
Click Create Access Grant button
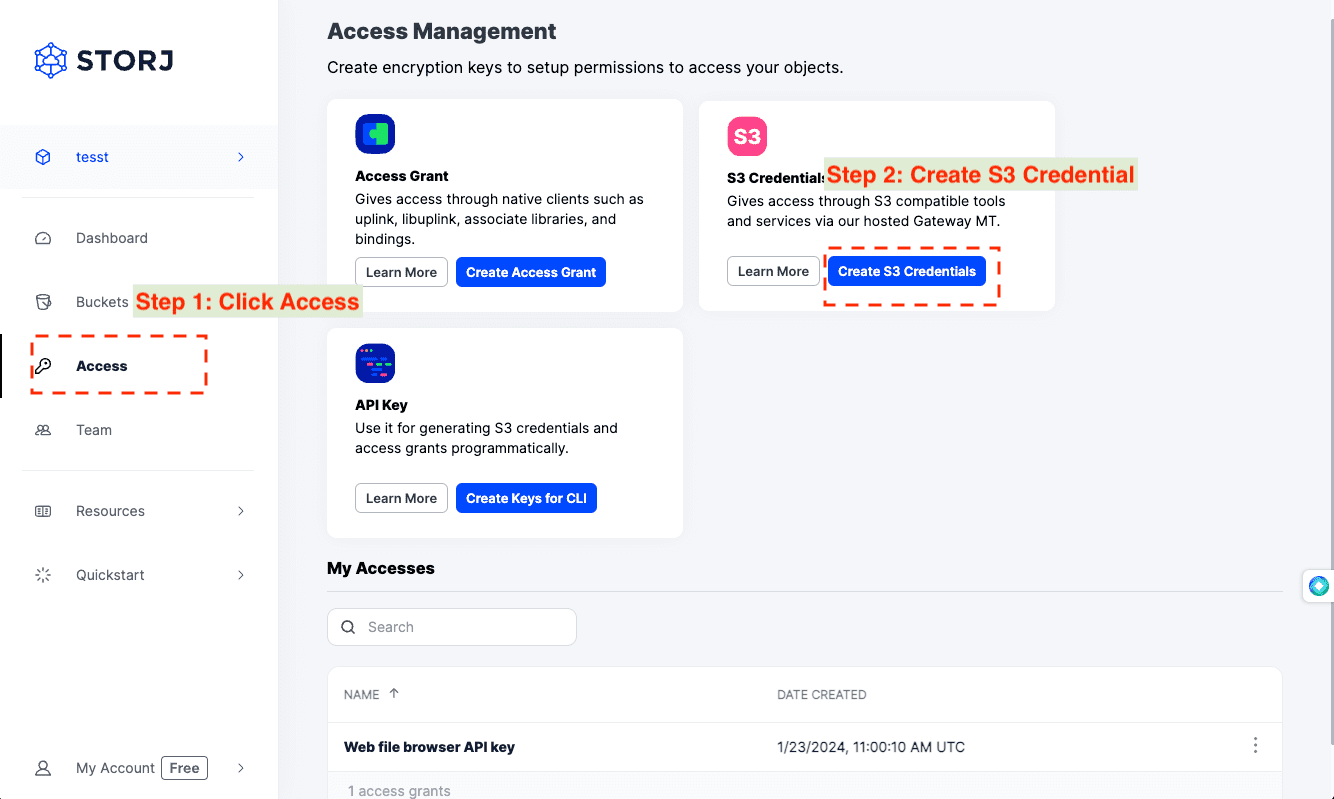(x=531, y=272)
